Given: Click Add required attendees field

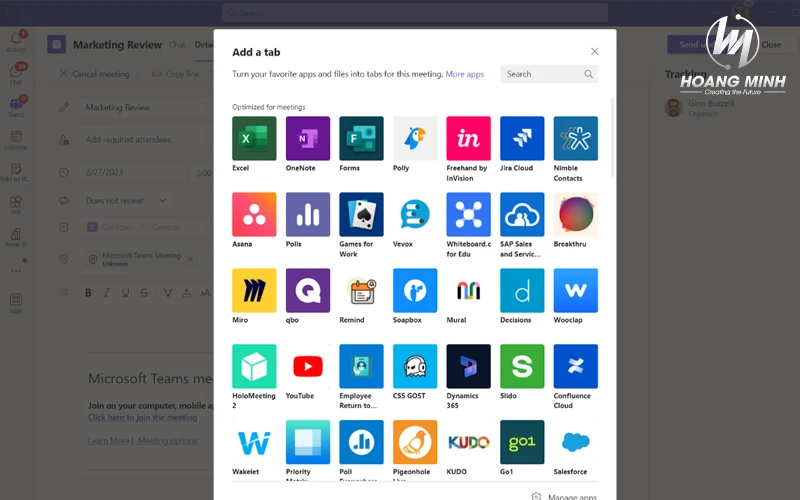Looking at the screenshot, I should pyautogui.click(x=146, y=139).
